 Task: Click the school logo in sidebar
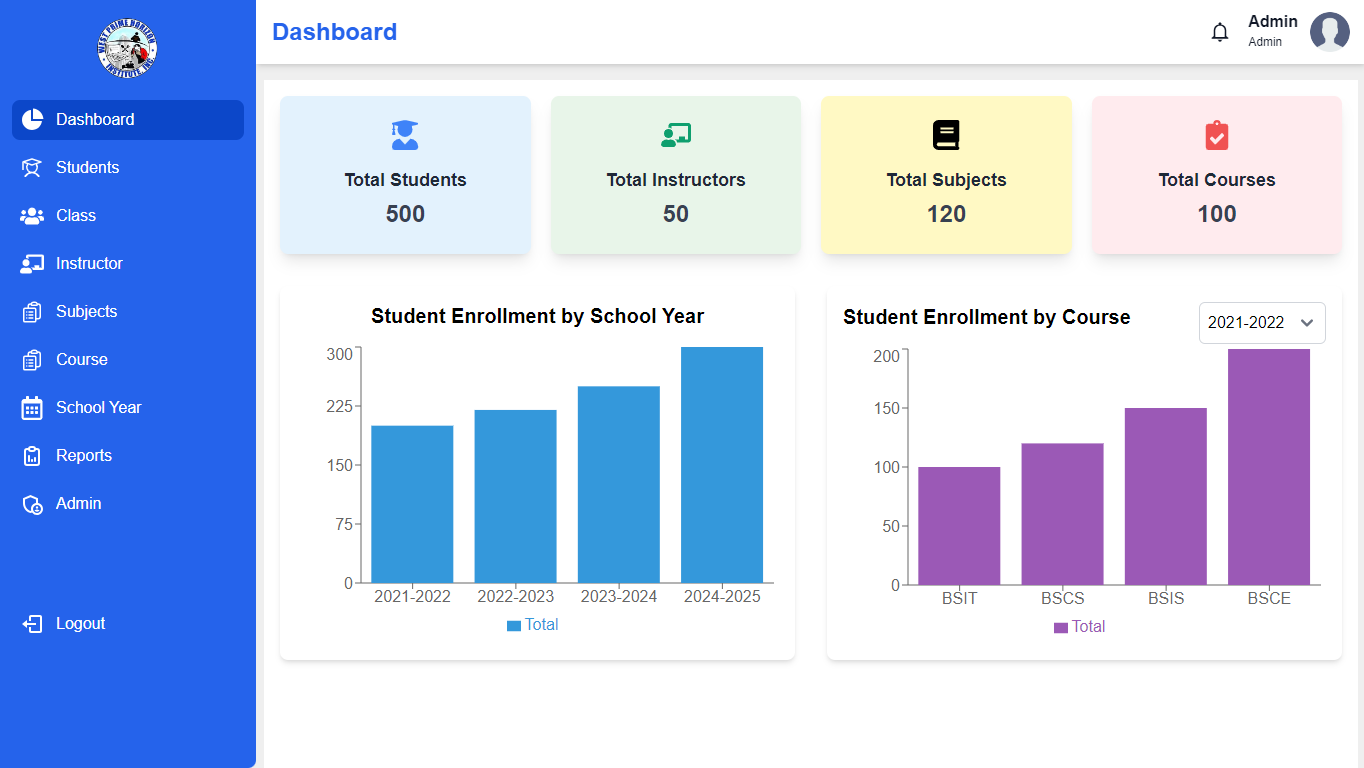127,48
